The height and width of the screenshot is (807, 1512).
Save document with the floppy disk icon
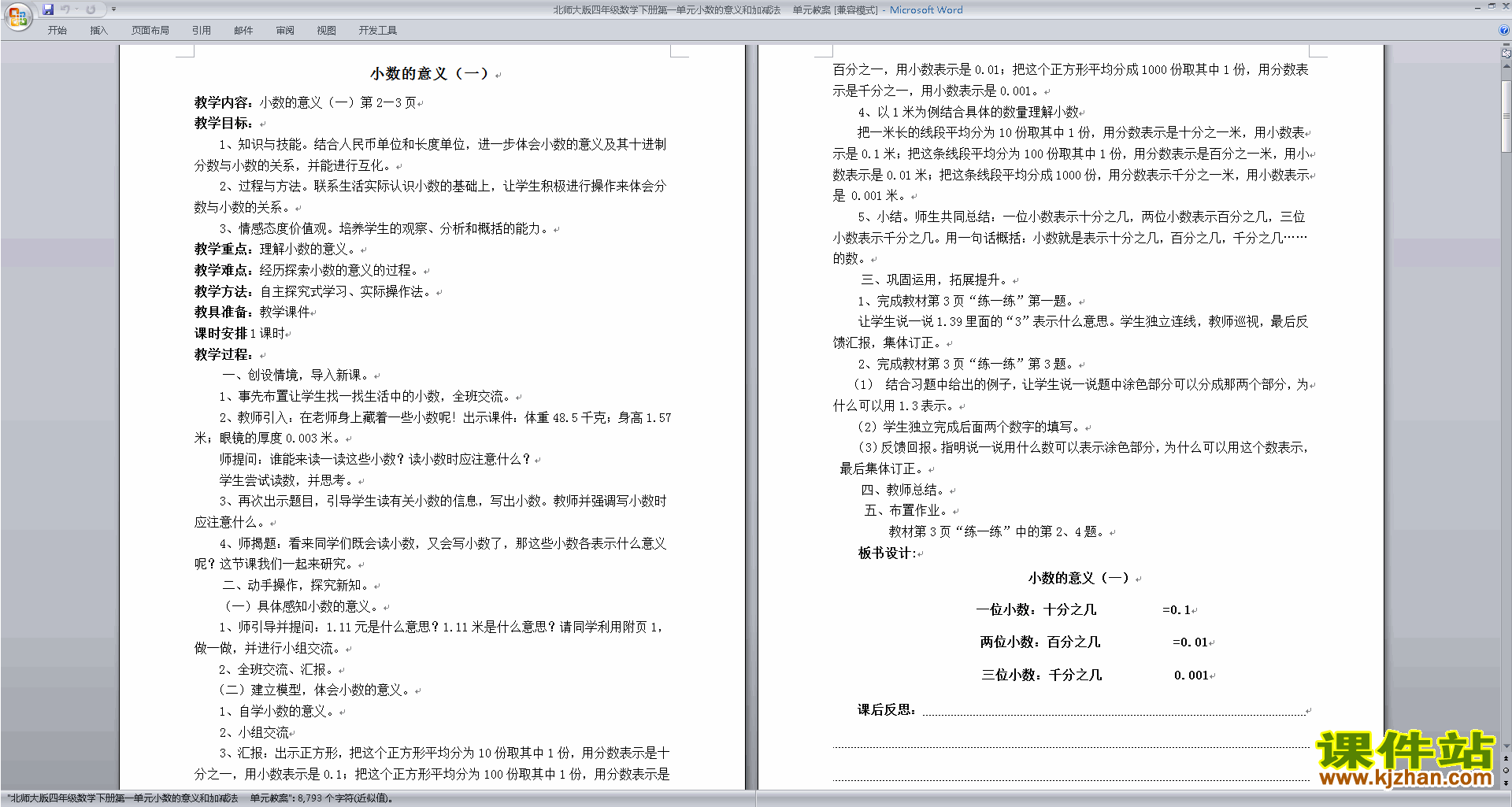(48, 9)
